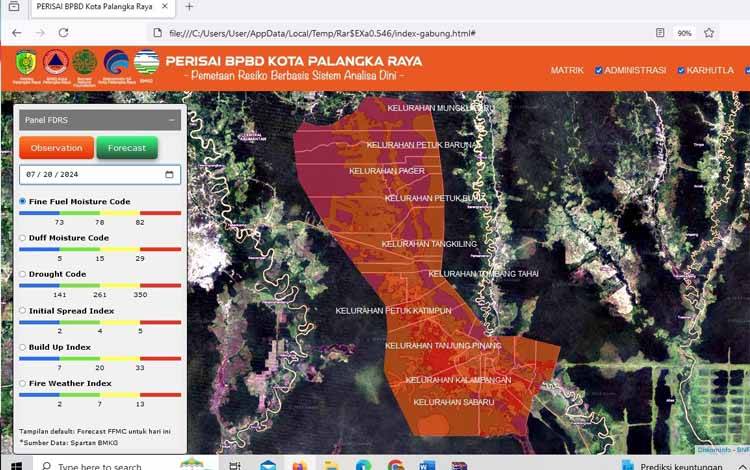Close the PERISAI BPBD Kota Palangka Raya tab
The image size is (750, 470).
165,7
